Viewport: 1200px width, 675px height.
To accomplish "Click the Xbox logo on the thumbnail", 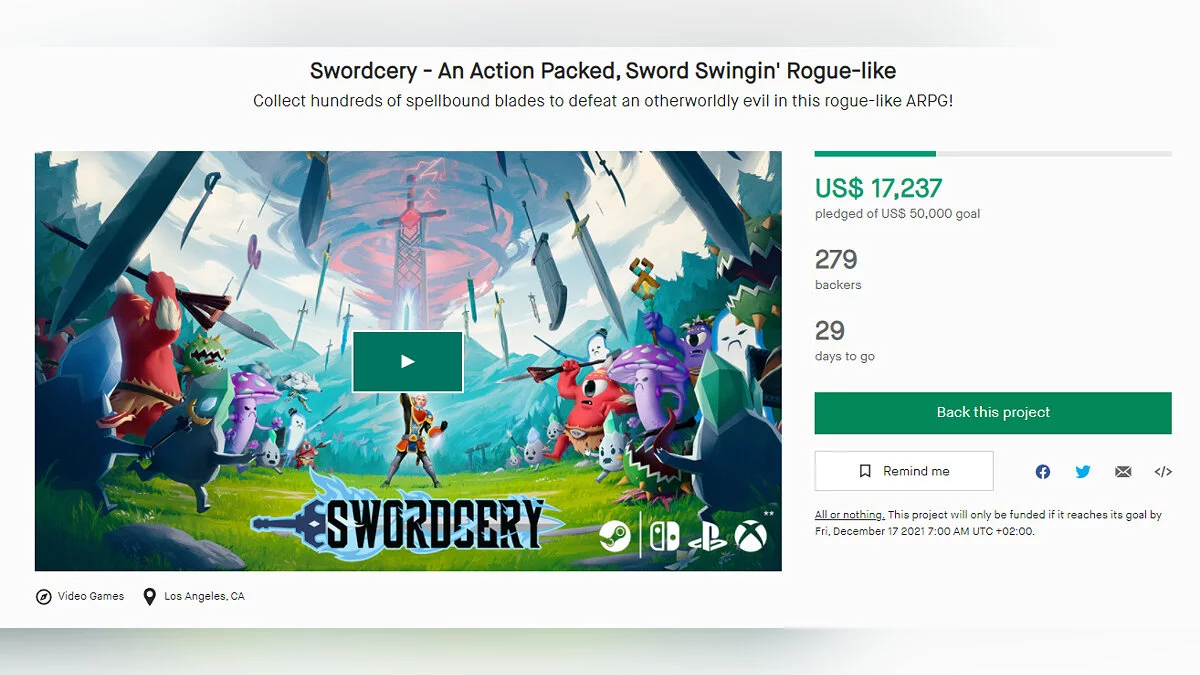I will [751, 537].
